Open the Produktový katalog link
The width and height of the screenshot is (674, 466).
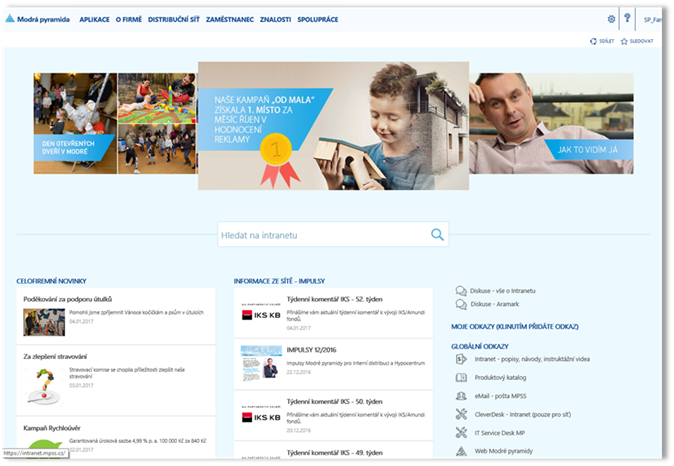point(500,377)
